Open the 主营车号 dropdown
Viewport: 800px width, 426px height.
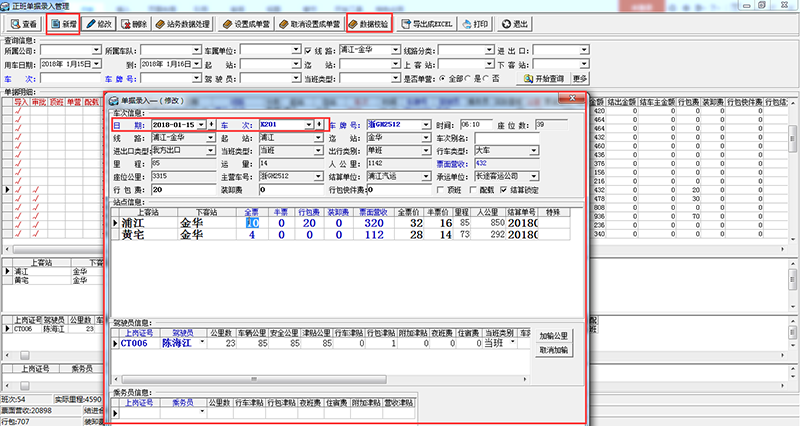[318, 176]
